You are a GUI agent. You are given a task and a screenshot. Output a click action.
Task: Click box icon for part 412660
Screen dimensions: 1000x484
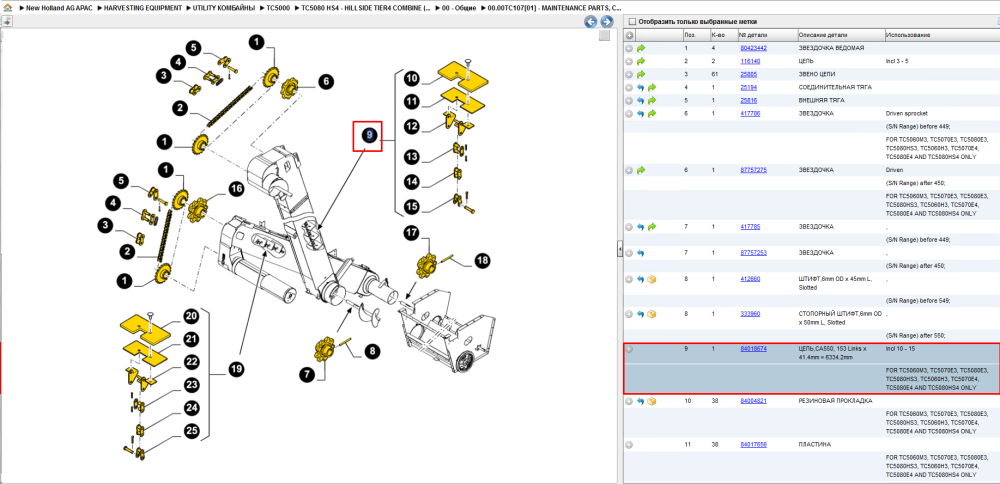click(652, 279)
